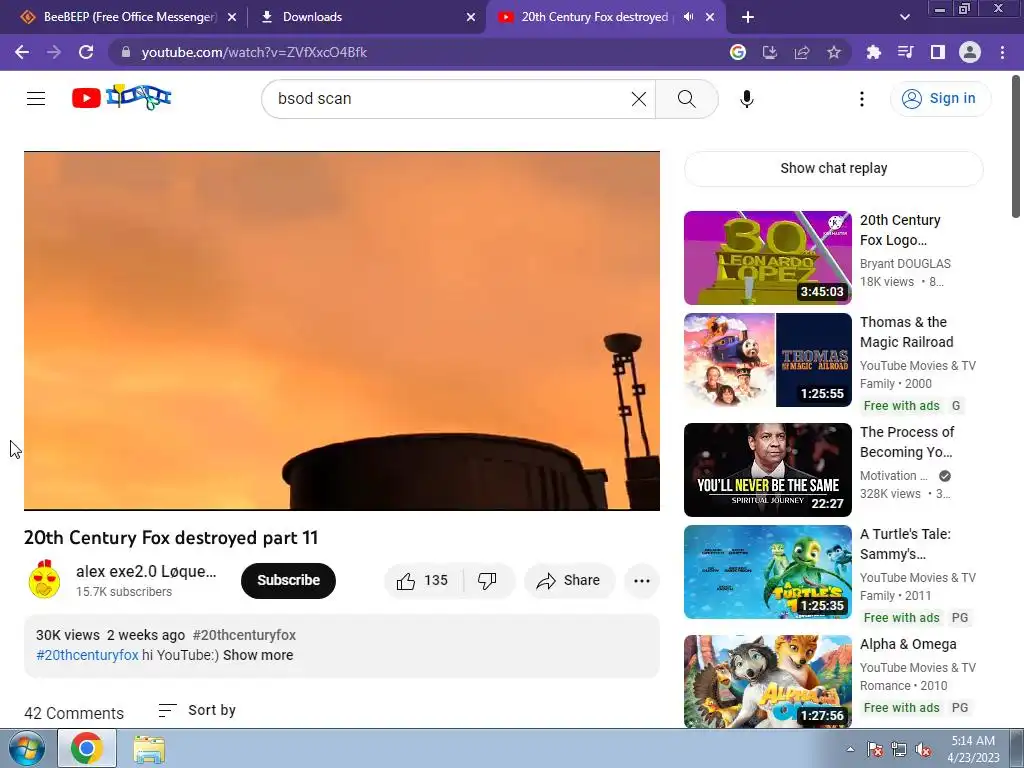Open a new browser tab
This screenshot has width=1024, height=768.
[748, 17]
